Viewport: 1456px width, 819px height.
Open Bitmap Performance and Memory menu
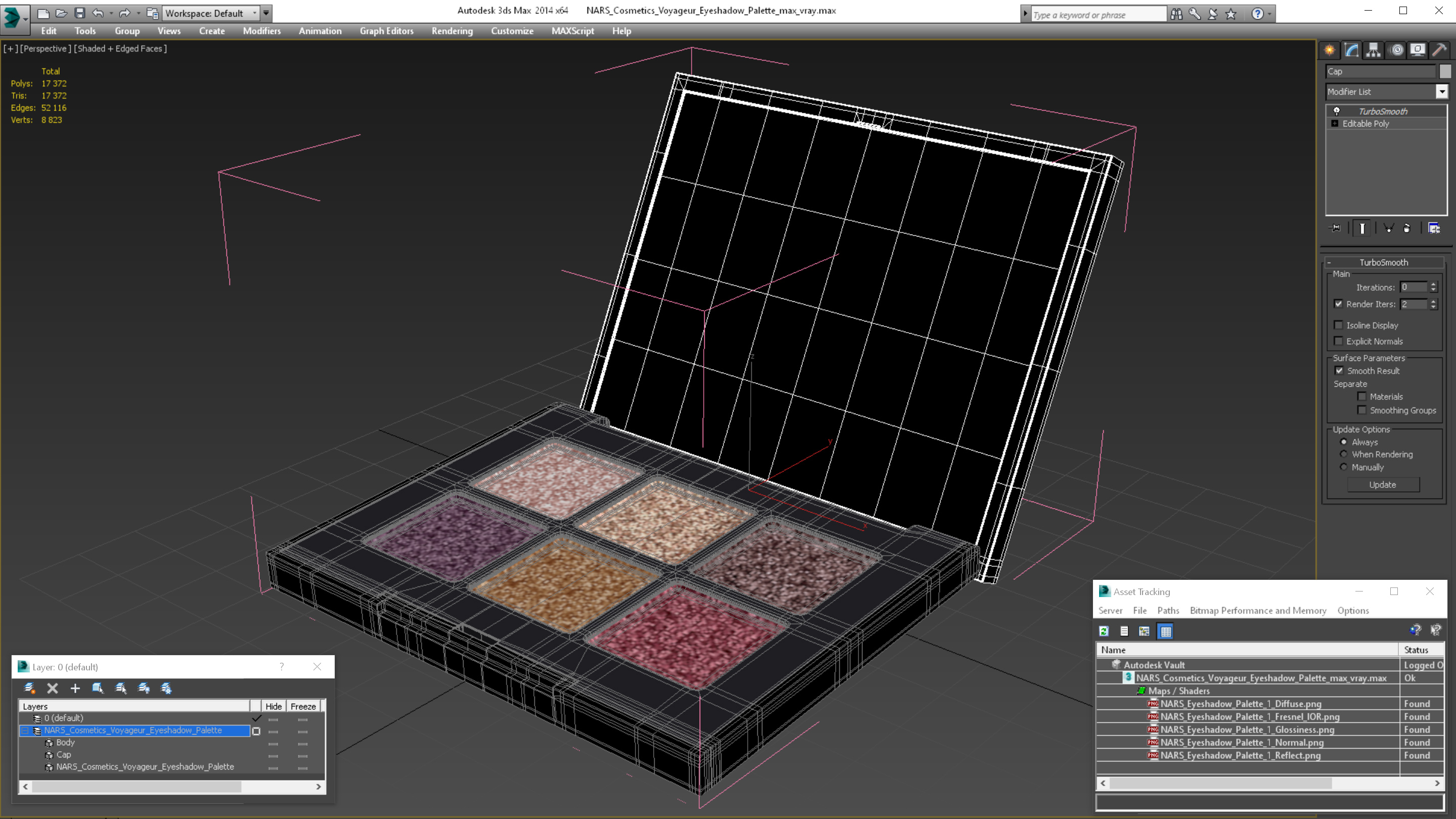1258,610
